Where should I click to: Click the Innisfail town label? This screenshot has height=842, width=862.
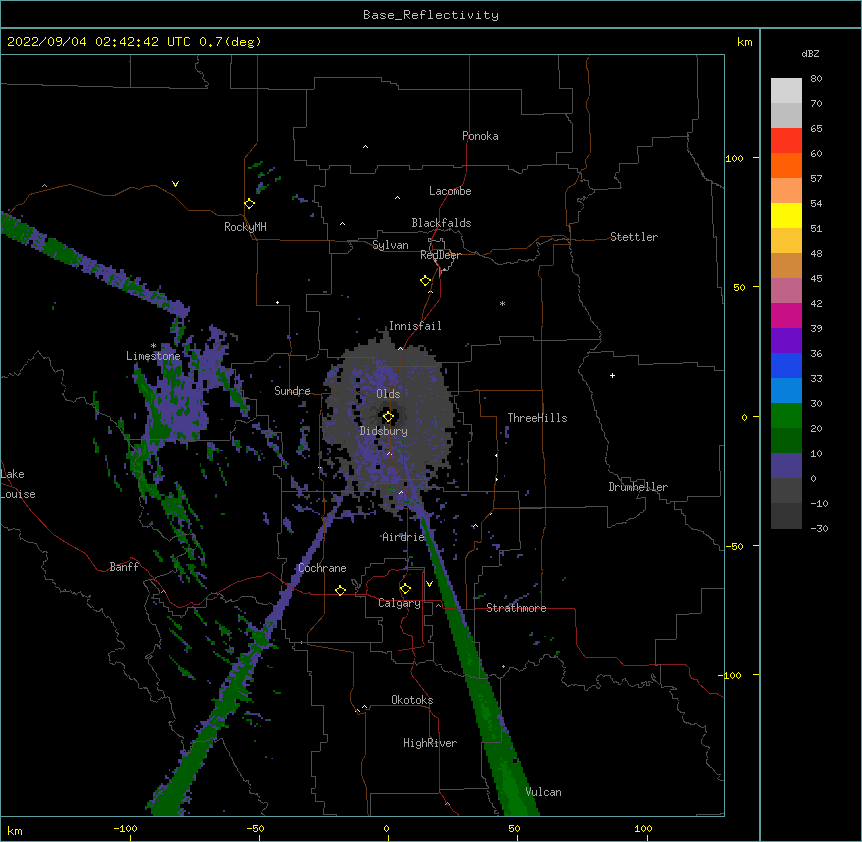(x=415, y=326)
